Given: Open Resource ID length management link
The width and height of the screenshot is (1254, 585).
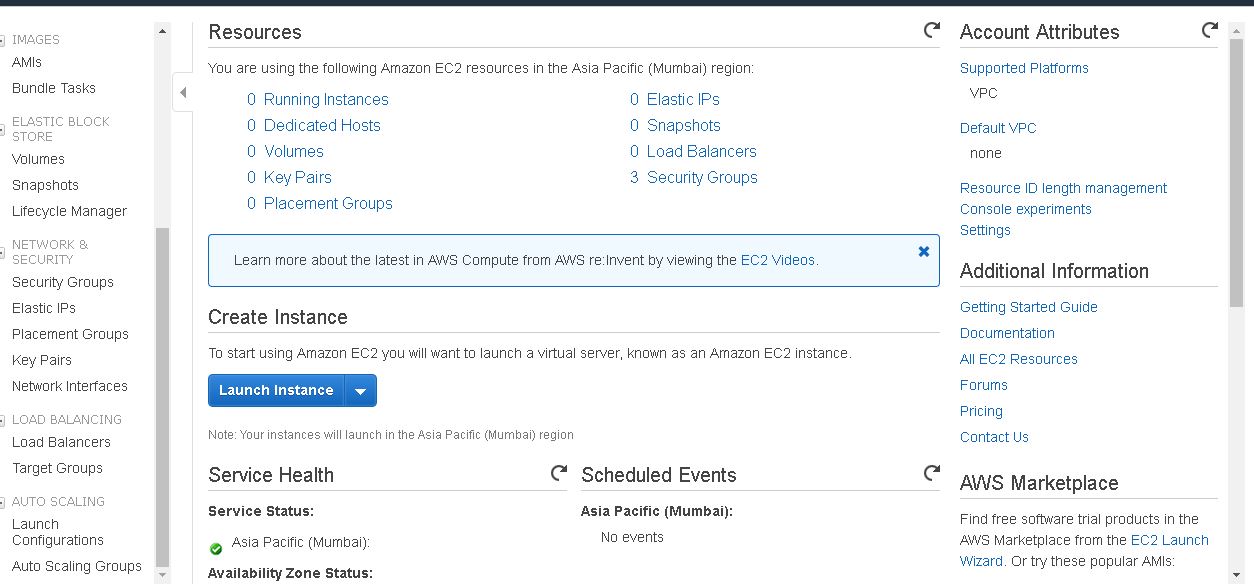Looking at the screenshot, I should coord(1063,188).
